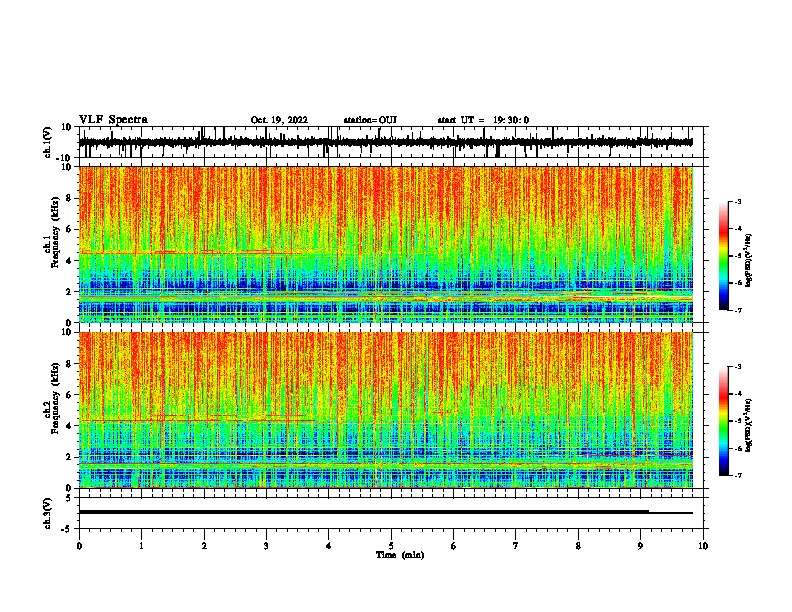Click the start UT = 19:30:0 text
The image size is (792, 612).
[x=483, y=120]
